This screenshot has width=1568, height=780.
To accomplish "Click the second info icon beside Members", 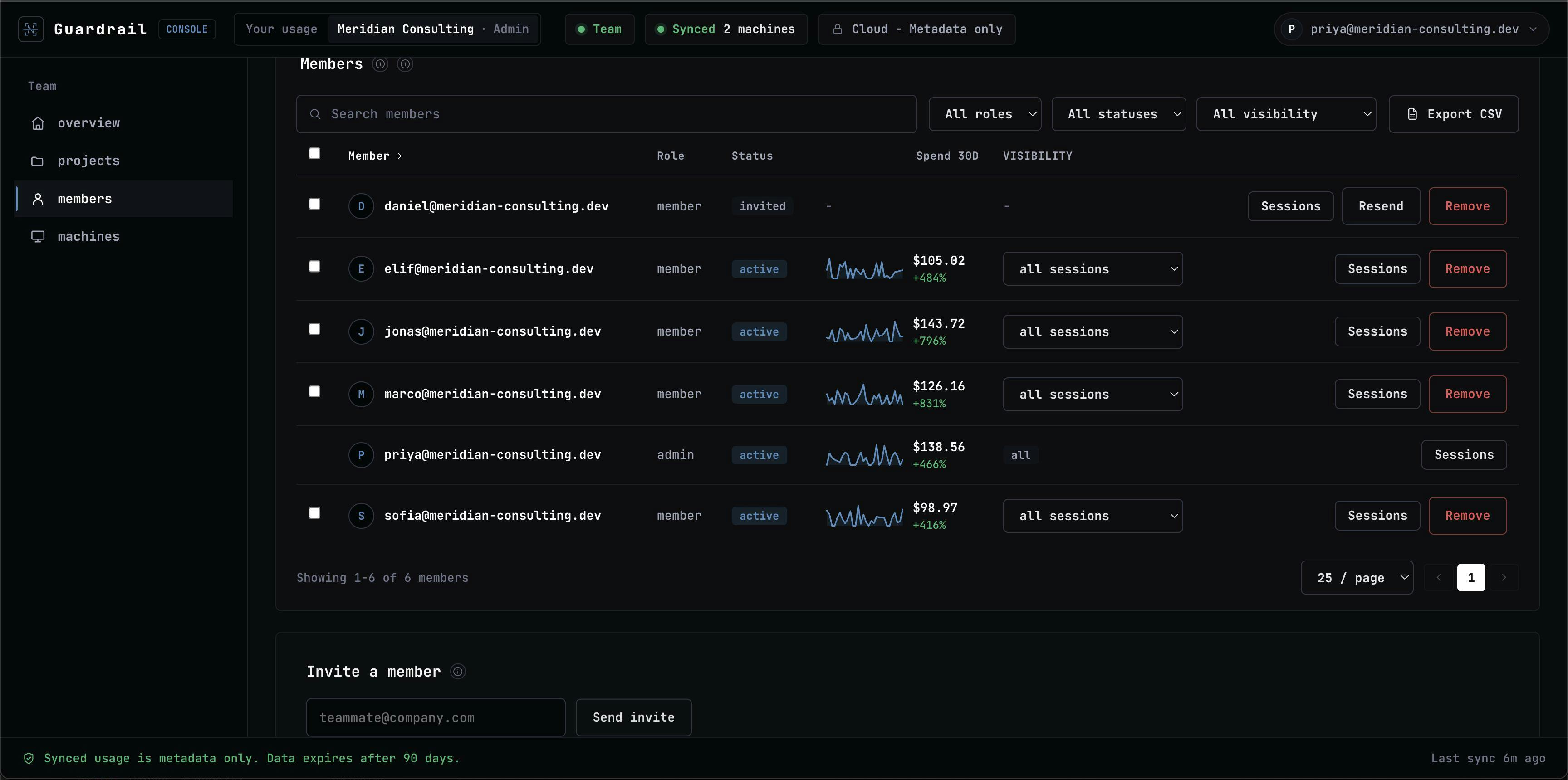I will (406, 64).
